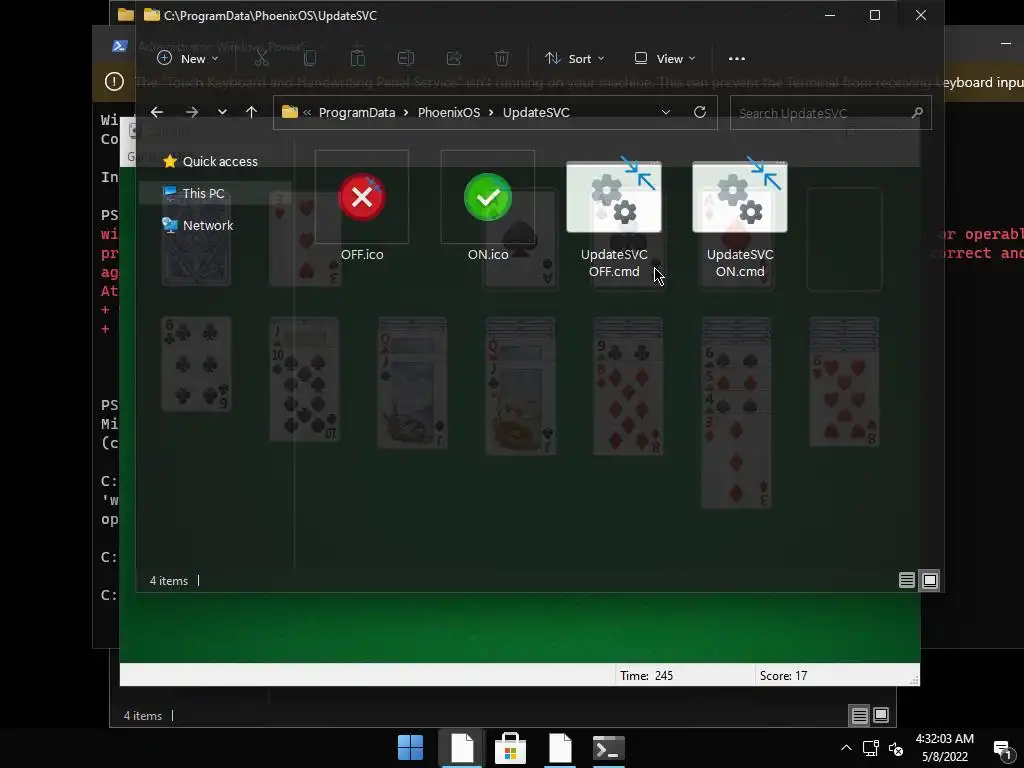Select the OFF.ico file

362,206
